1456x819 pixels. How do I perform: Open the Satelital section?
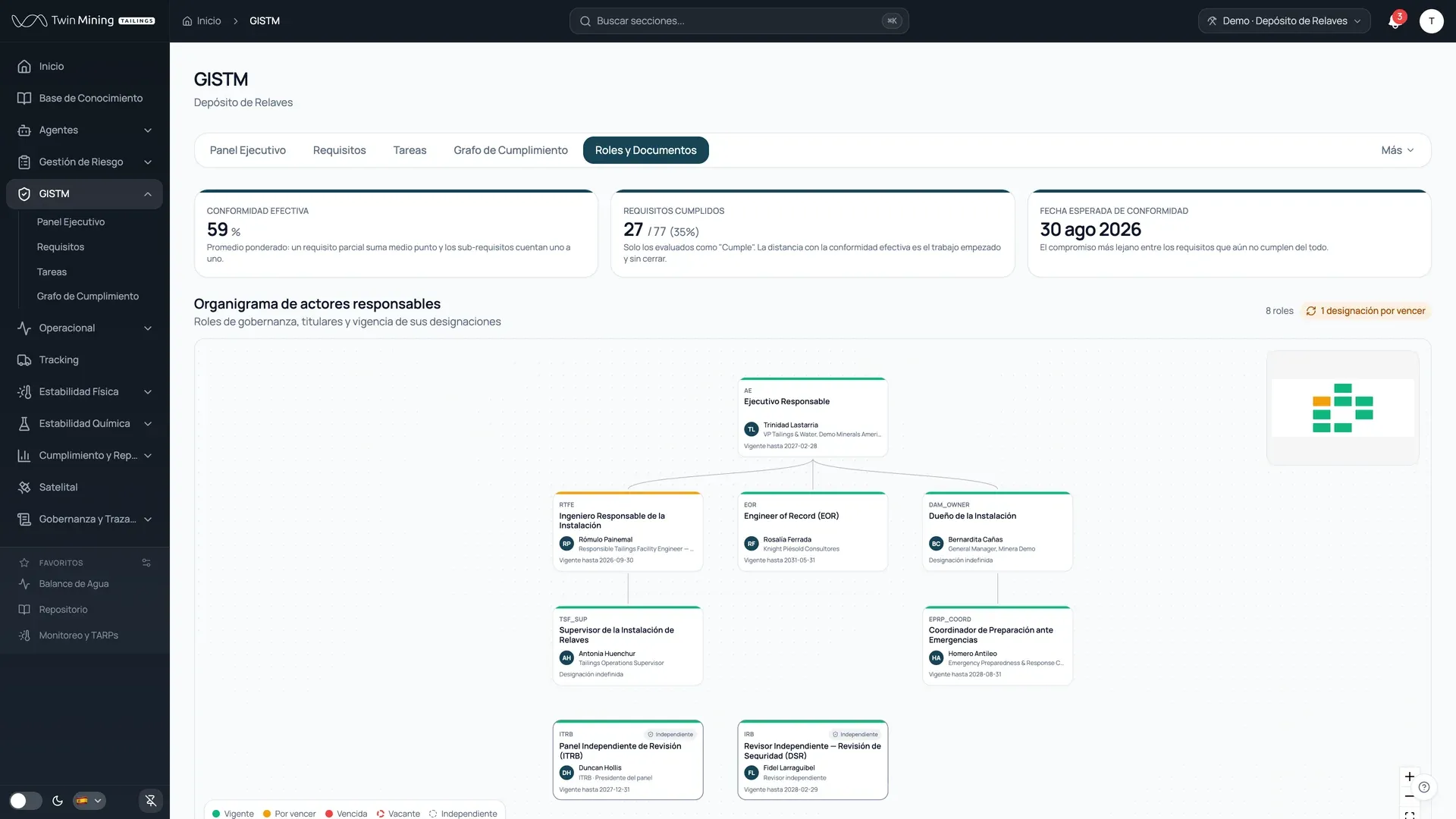tap(84, 488)
